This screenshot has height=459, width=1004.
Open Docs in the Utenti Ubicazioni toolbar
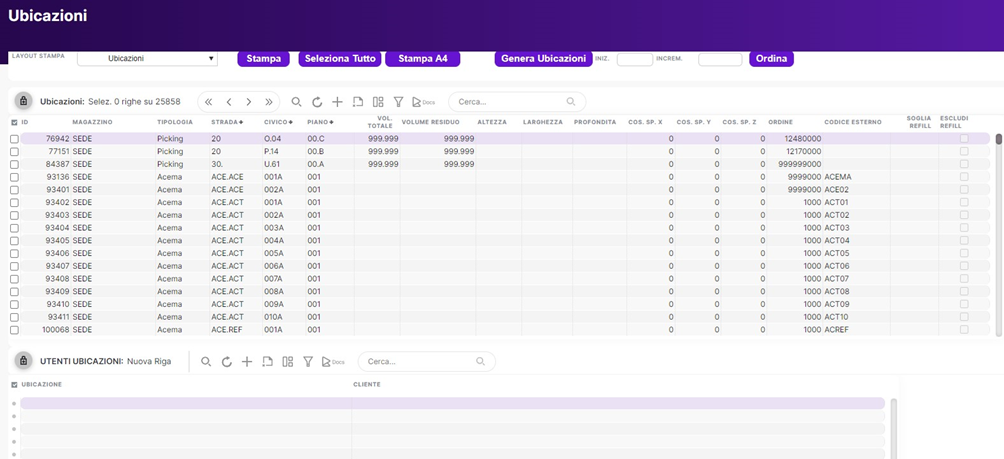click(x=333, y=362)
